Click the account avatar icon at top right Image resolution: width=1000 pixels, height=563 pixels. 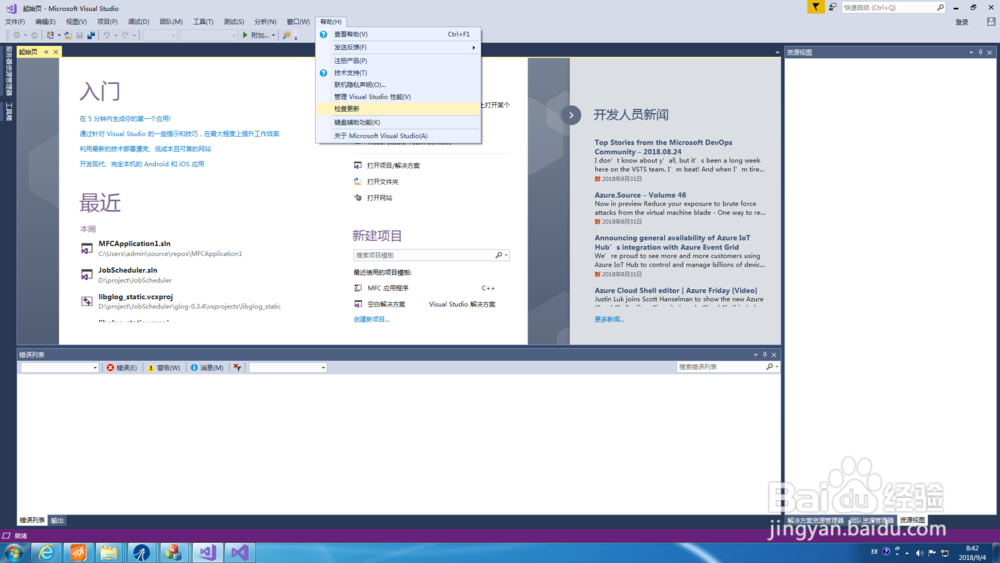pos(990,22)
